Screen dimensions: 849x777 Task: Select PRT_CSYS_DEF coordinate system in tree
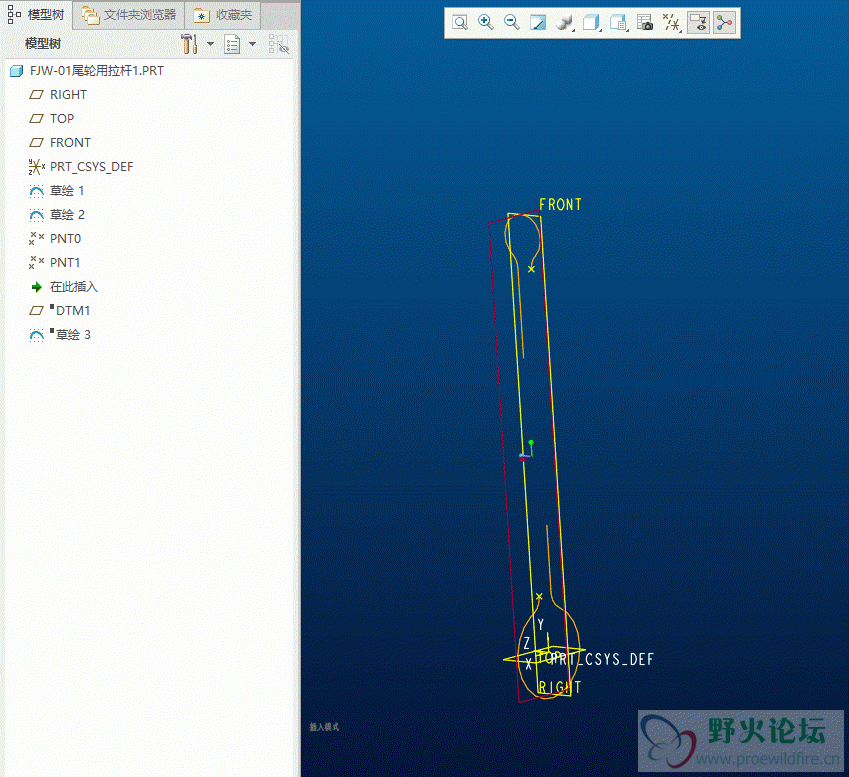91,167
